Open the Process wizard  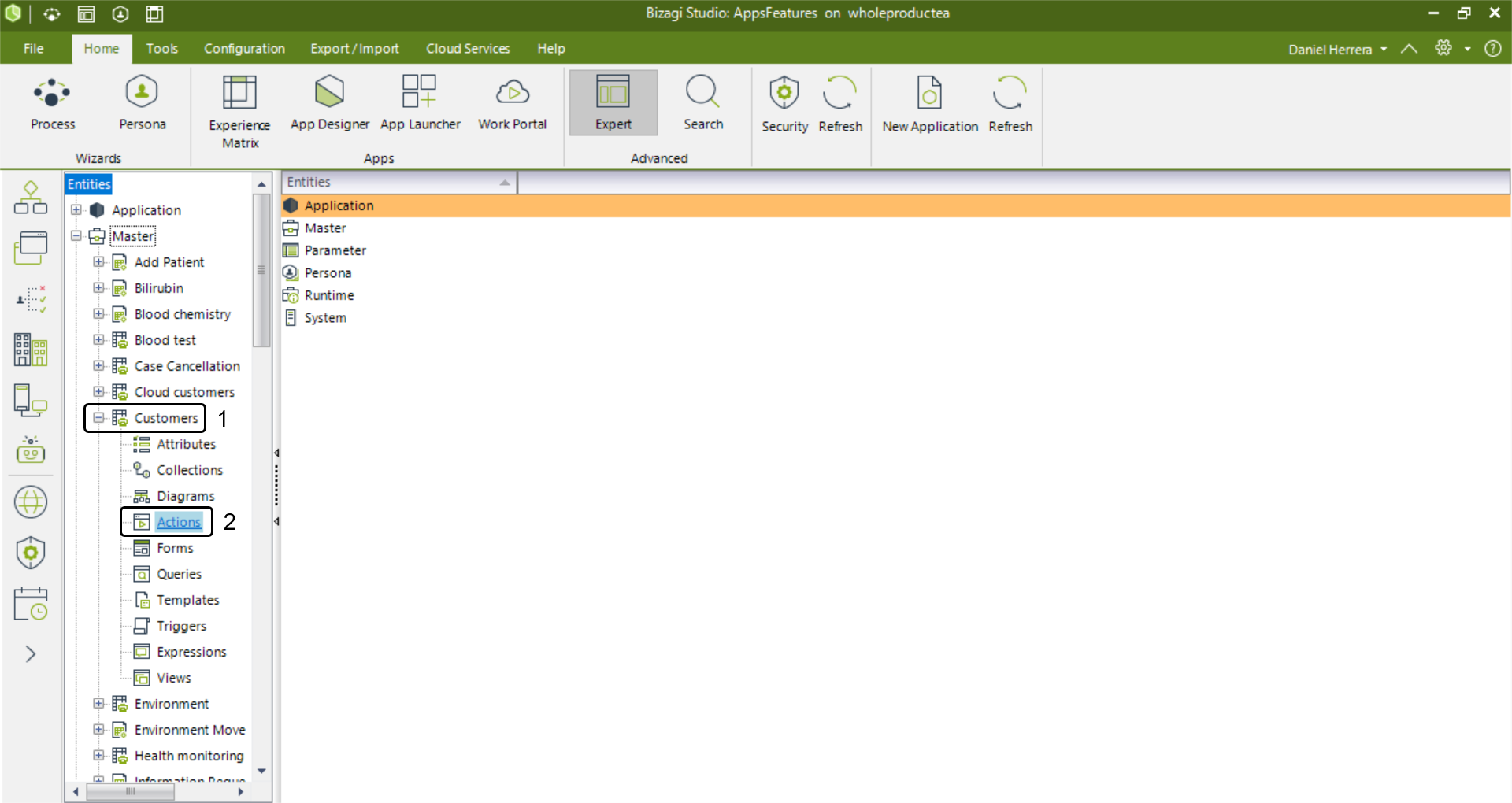point(52,104)
